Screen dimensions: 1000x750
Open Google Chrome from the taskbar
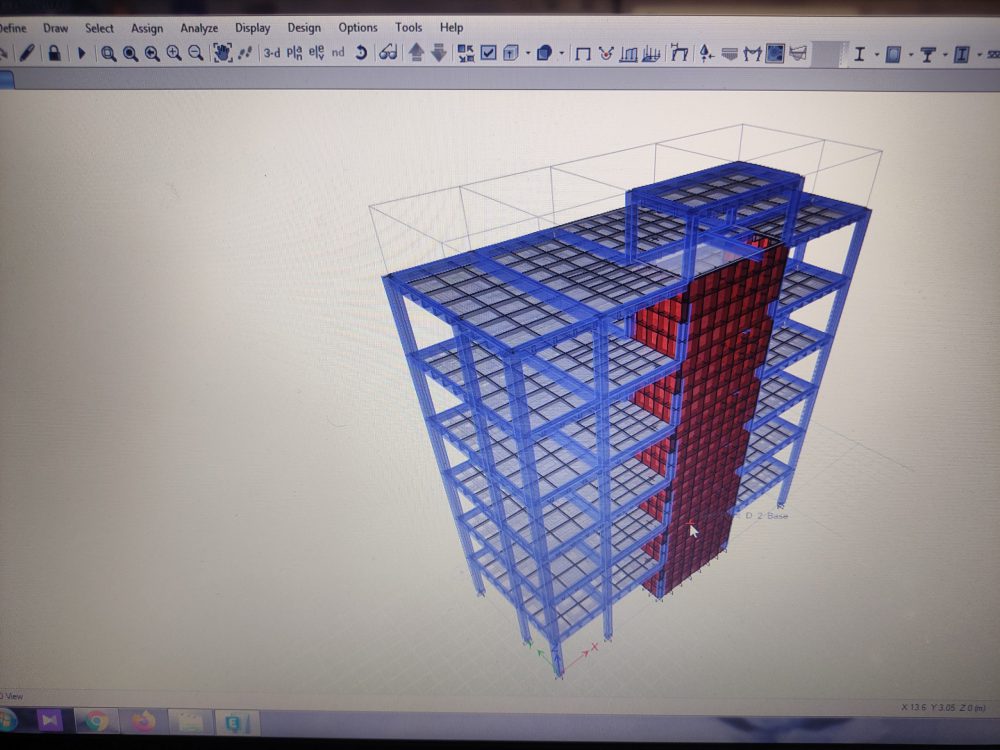pos(96,720)
